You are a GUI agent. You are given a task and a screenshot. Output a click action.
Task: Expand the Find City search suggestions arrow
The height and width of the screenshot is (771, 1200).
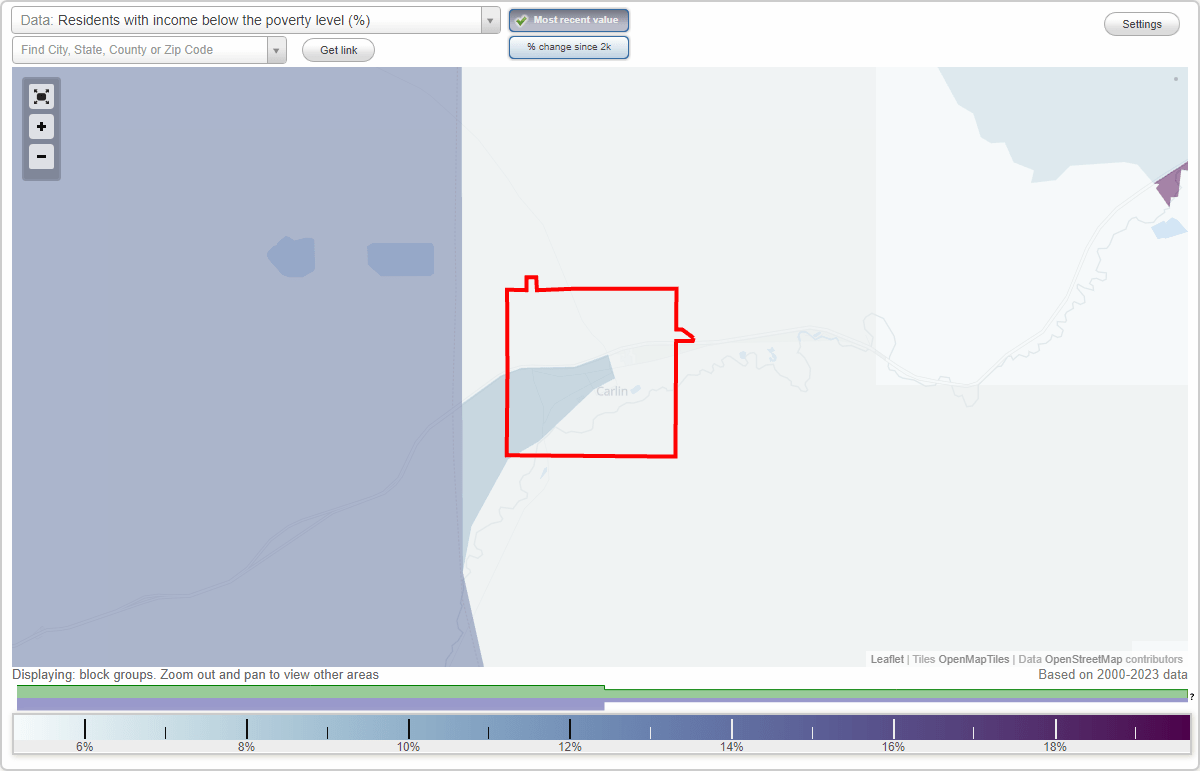tap(276, 49)
